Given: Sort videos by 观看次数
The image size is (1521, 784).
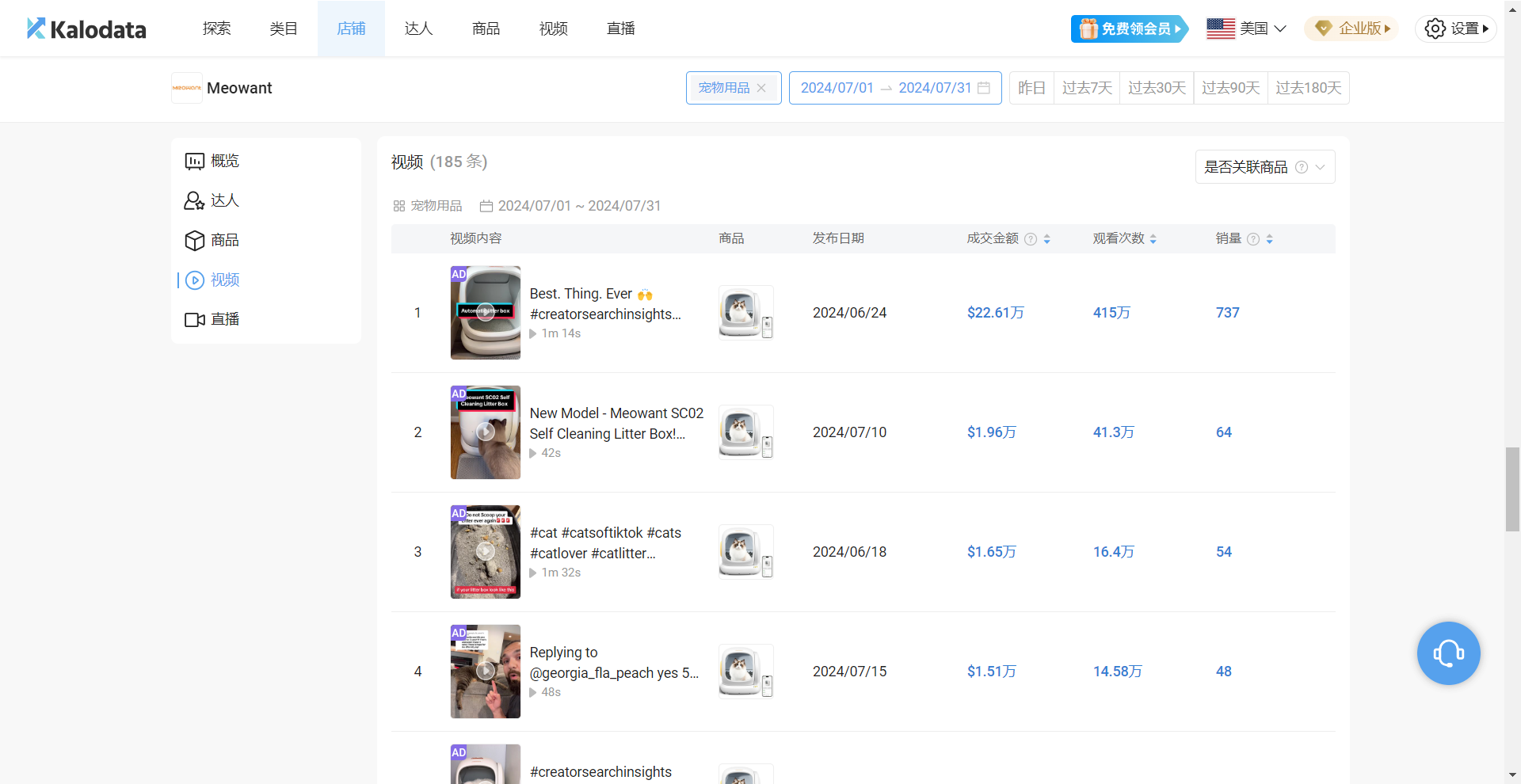Looking at the screenshot, I should tap(1153, 239).
